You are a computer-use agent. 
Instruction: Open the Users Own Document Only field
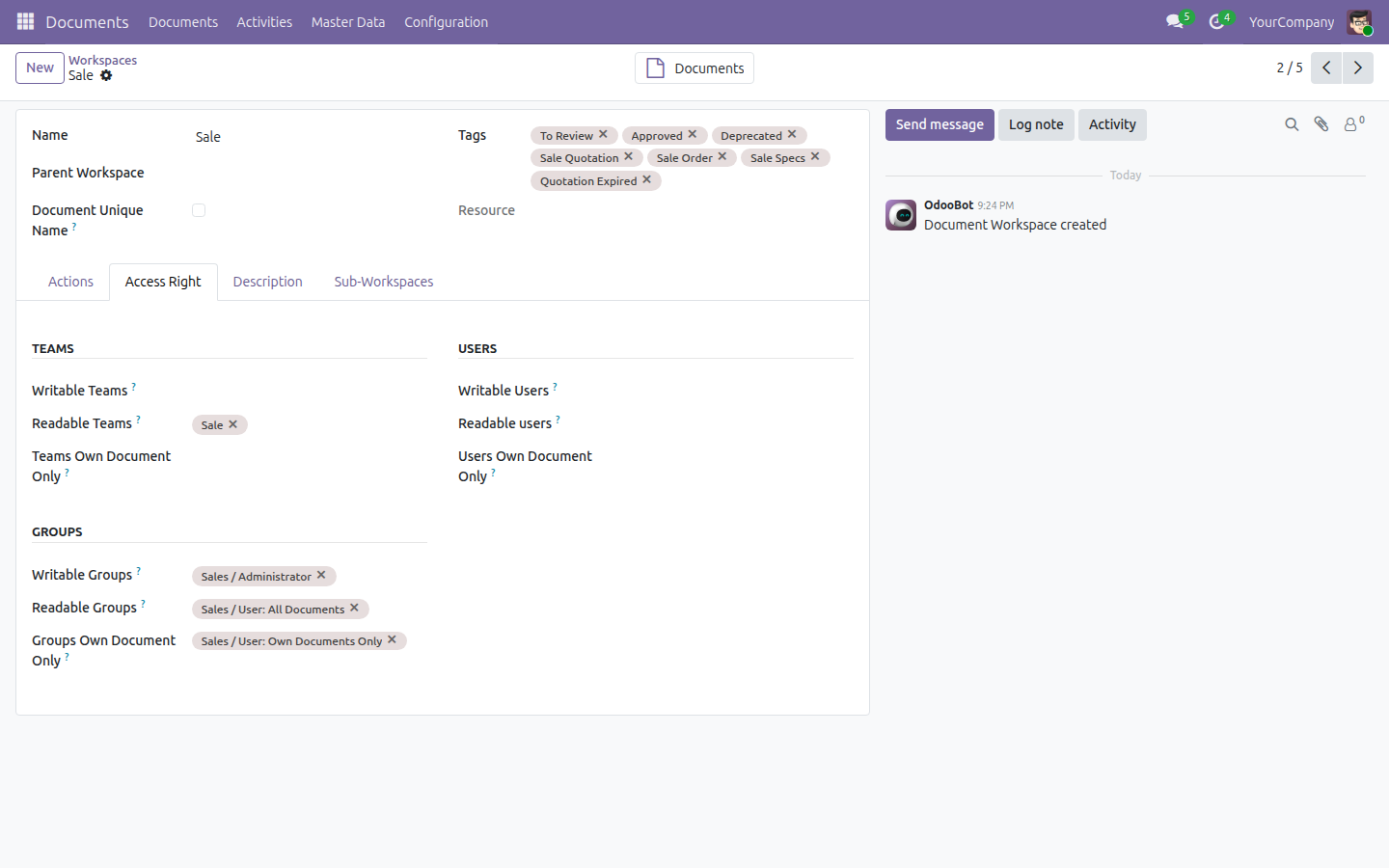coord(736,457)
